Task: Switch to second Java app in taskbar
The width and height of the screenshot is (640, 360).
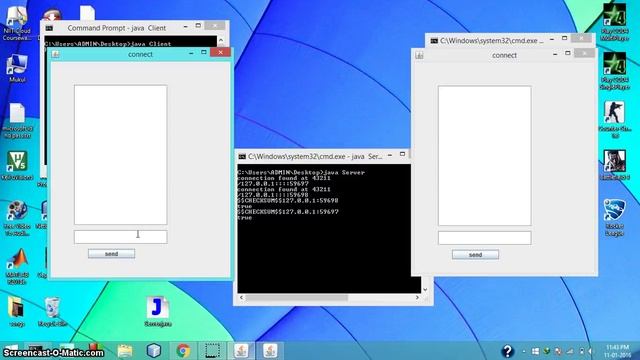Action: [x=270, y=351]
